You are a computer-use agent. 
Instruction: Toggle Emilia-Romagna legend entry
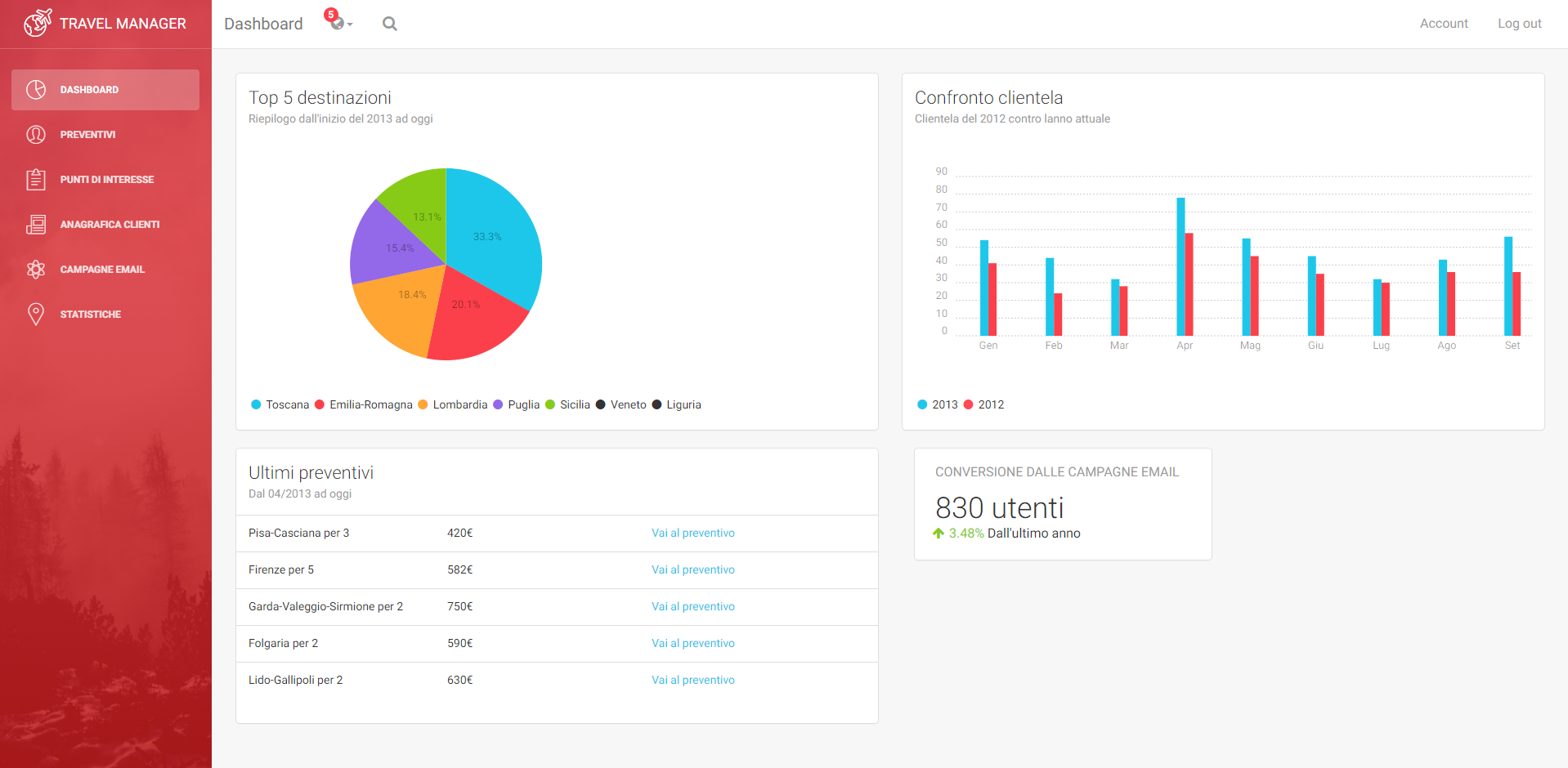click(x=364, y=404)
